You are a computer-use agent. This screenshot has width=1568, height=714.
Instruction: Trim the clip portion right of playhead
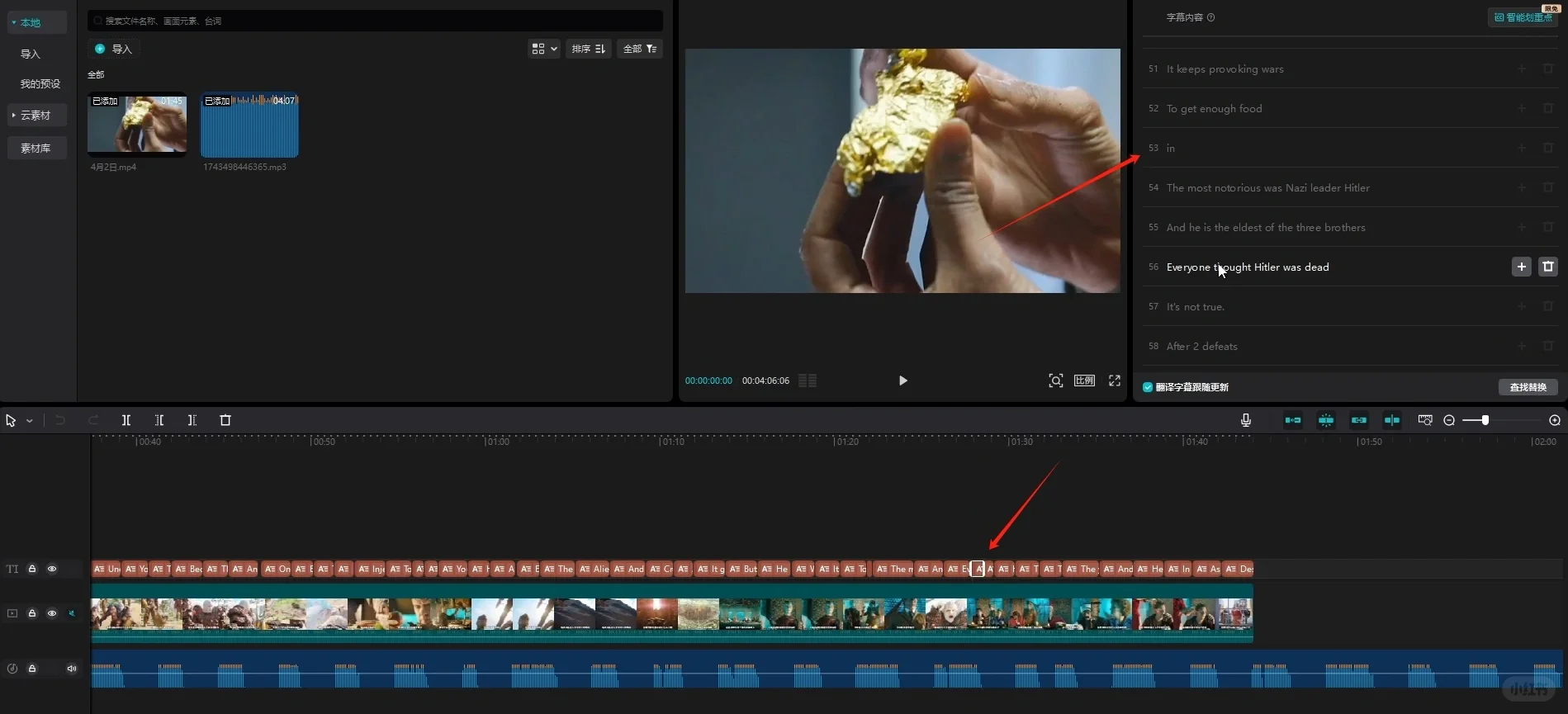coord(192,420)
